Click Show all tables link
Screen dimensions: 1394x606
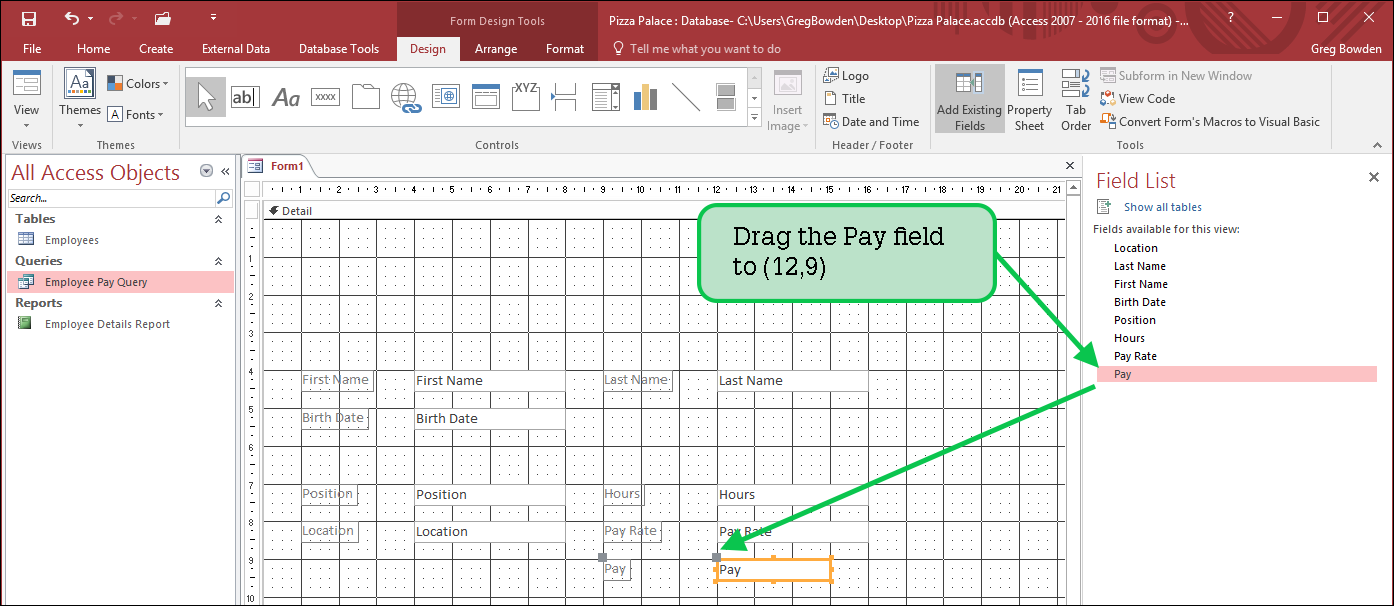click(x=1163, y=207)
